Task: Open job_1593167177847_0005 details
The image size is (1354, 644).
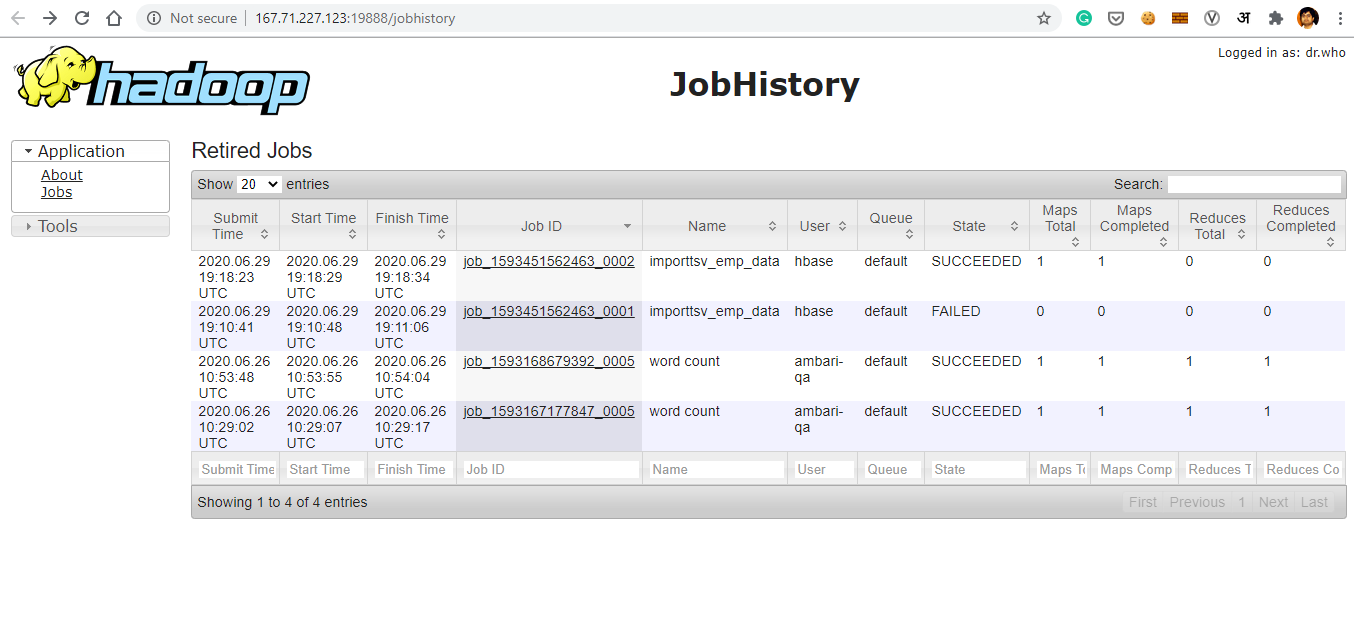Action: 547,411
